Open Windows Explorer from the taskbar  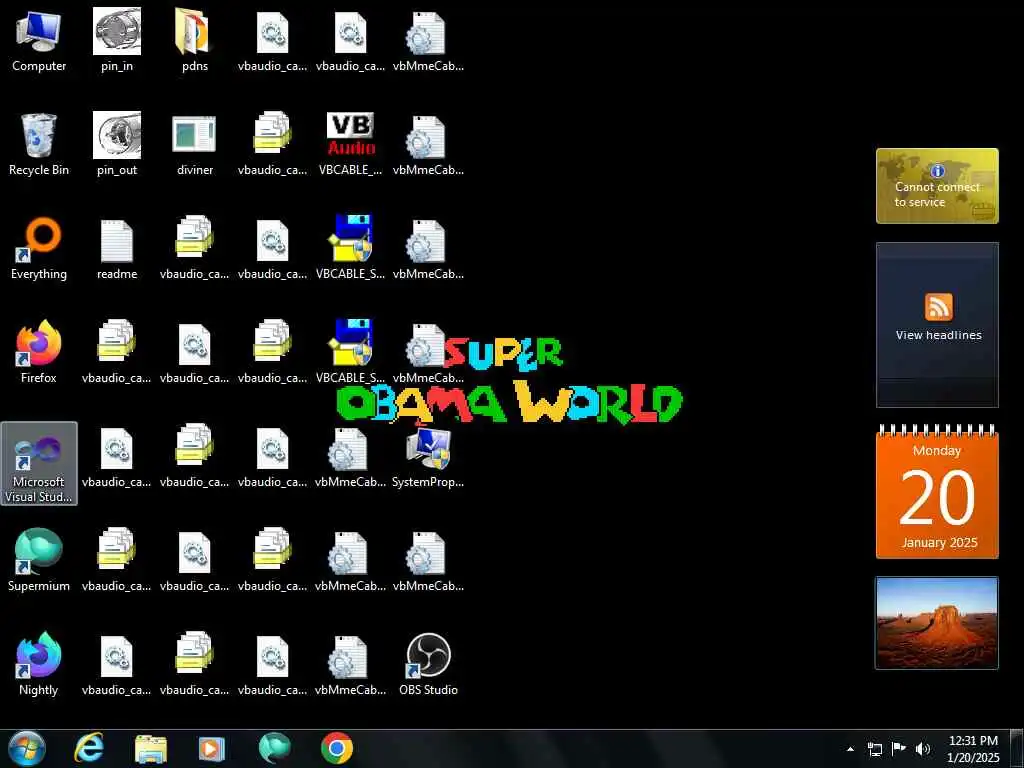pyautogui.click(x=151, y=749)
